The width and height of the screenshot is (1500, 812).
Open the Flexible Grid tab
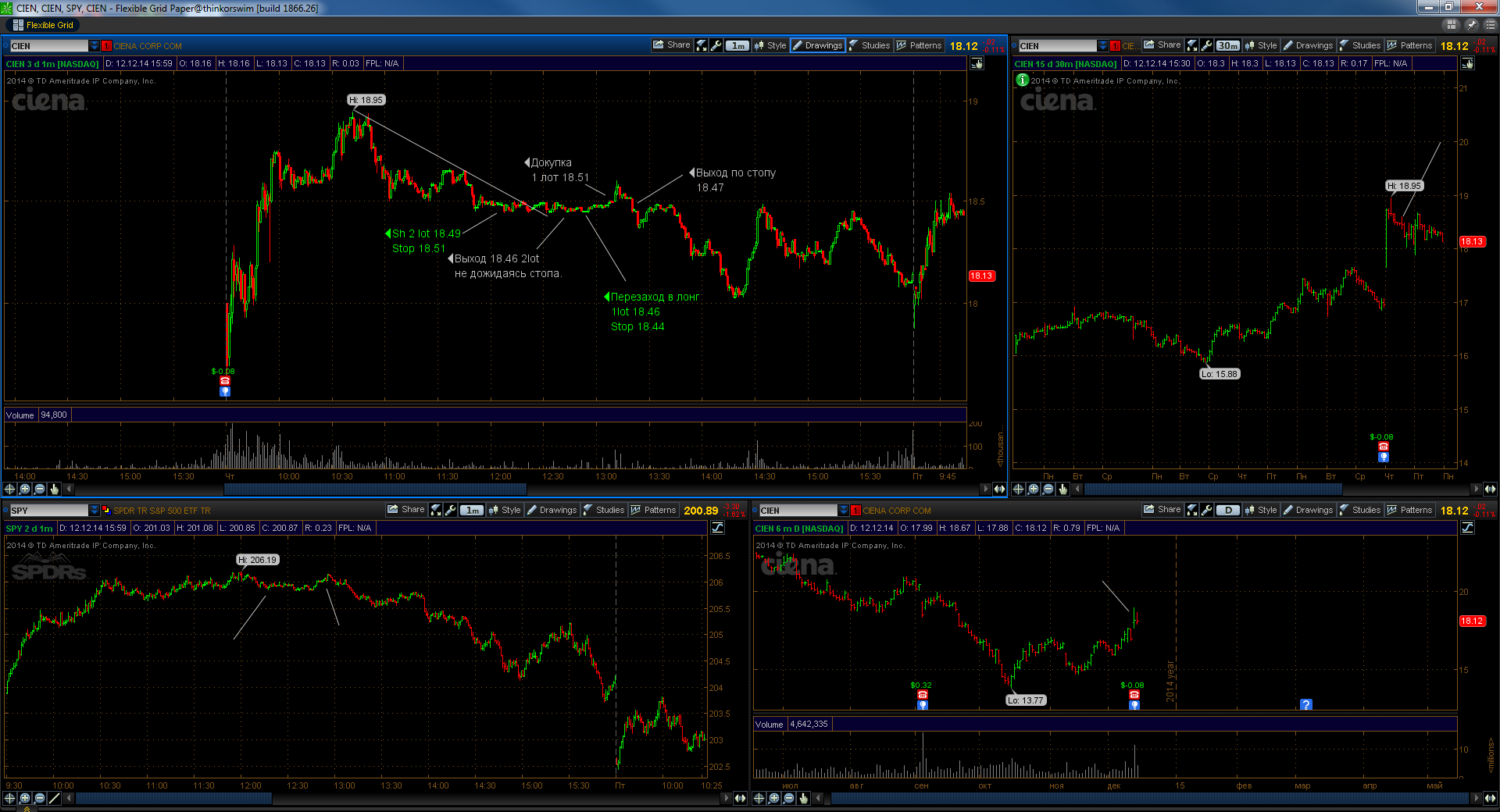(44, 25)
